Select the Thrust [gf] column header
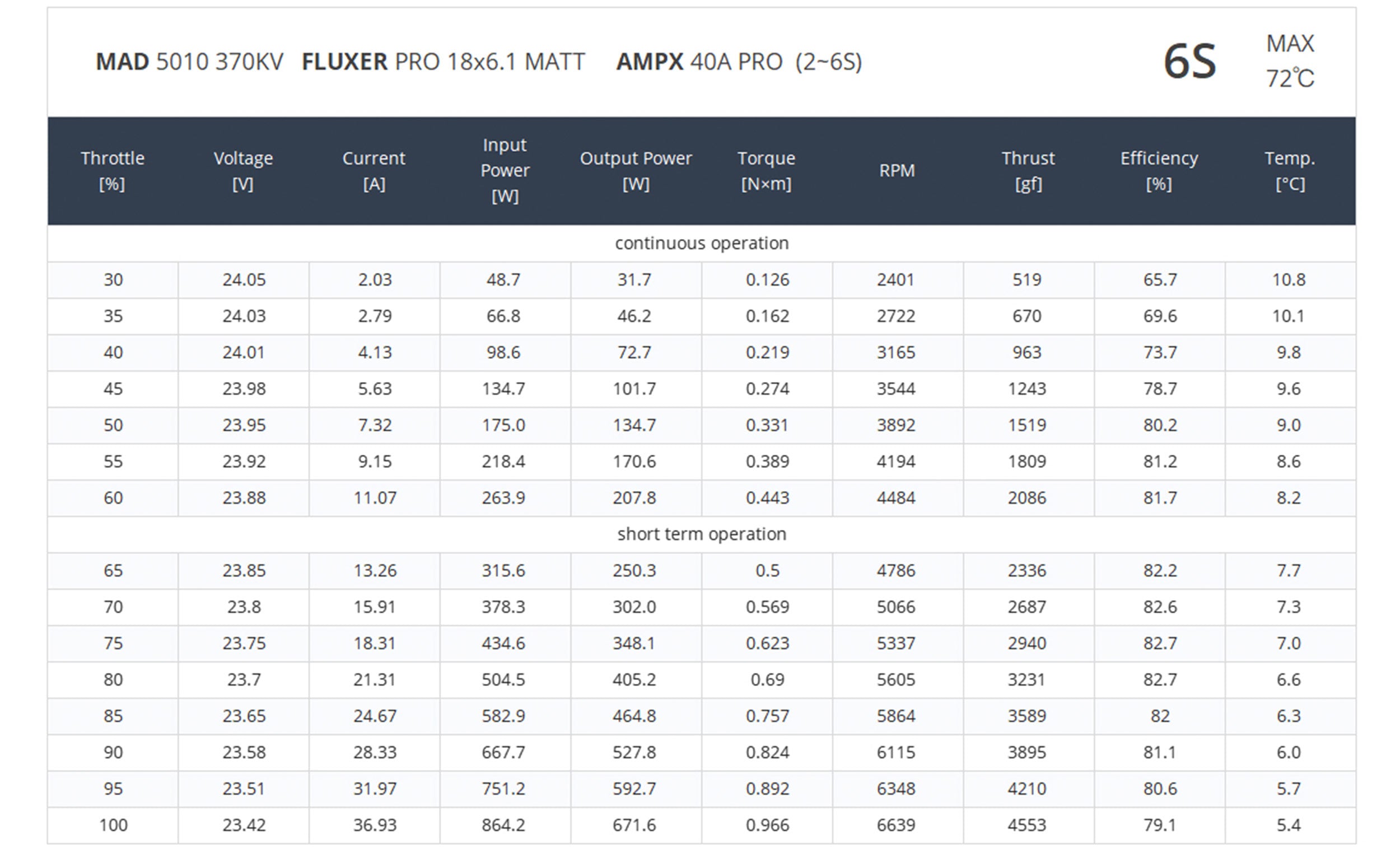This screenshot has width=1400, height=853. [1028, 170]
